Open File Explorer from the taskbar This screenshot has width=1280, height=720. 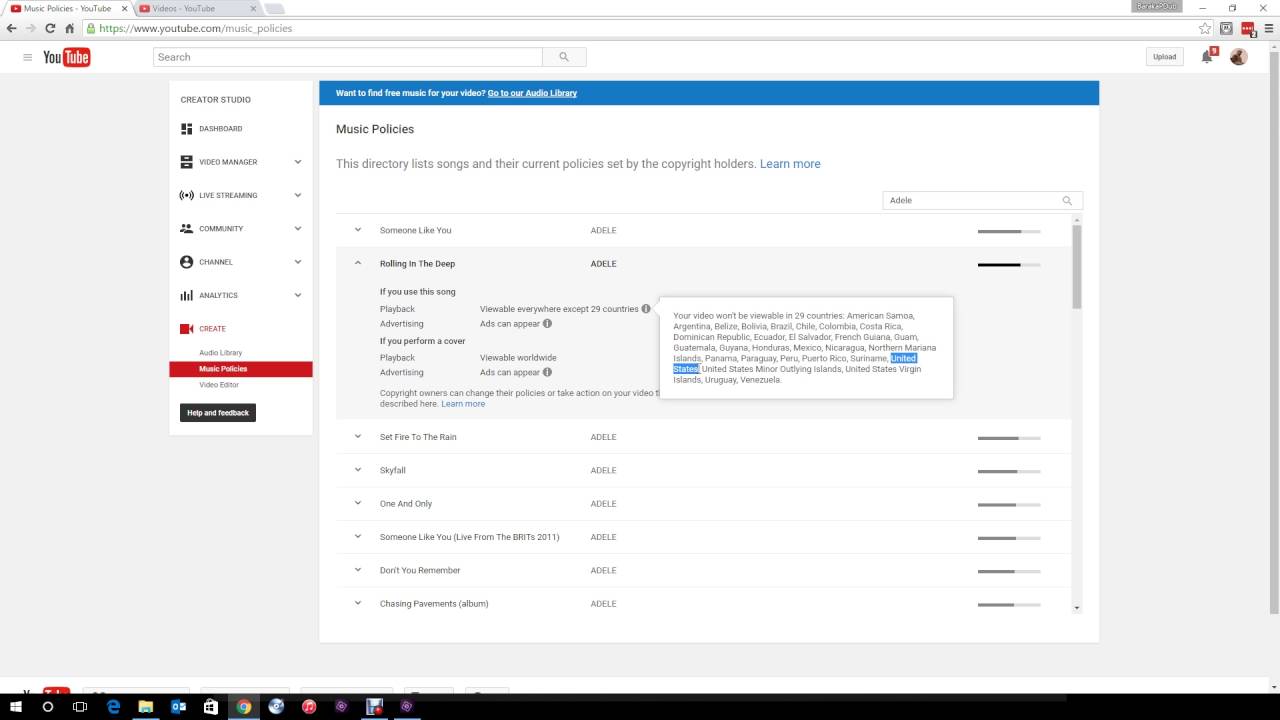pyautogui.click(x=146, y=706)
